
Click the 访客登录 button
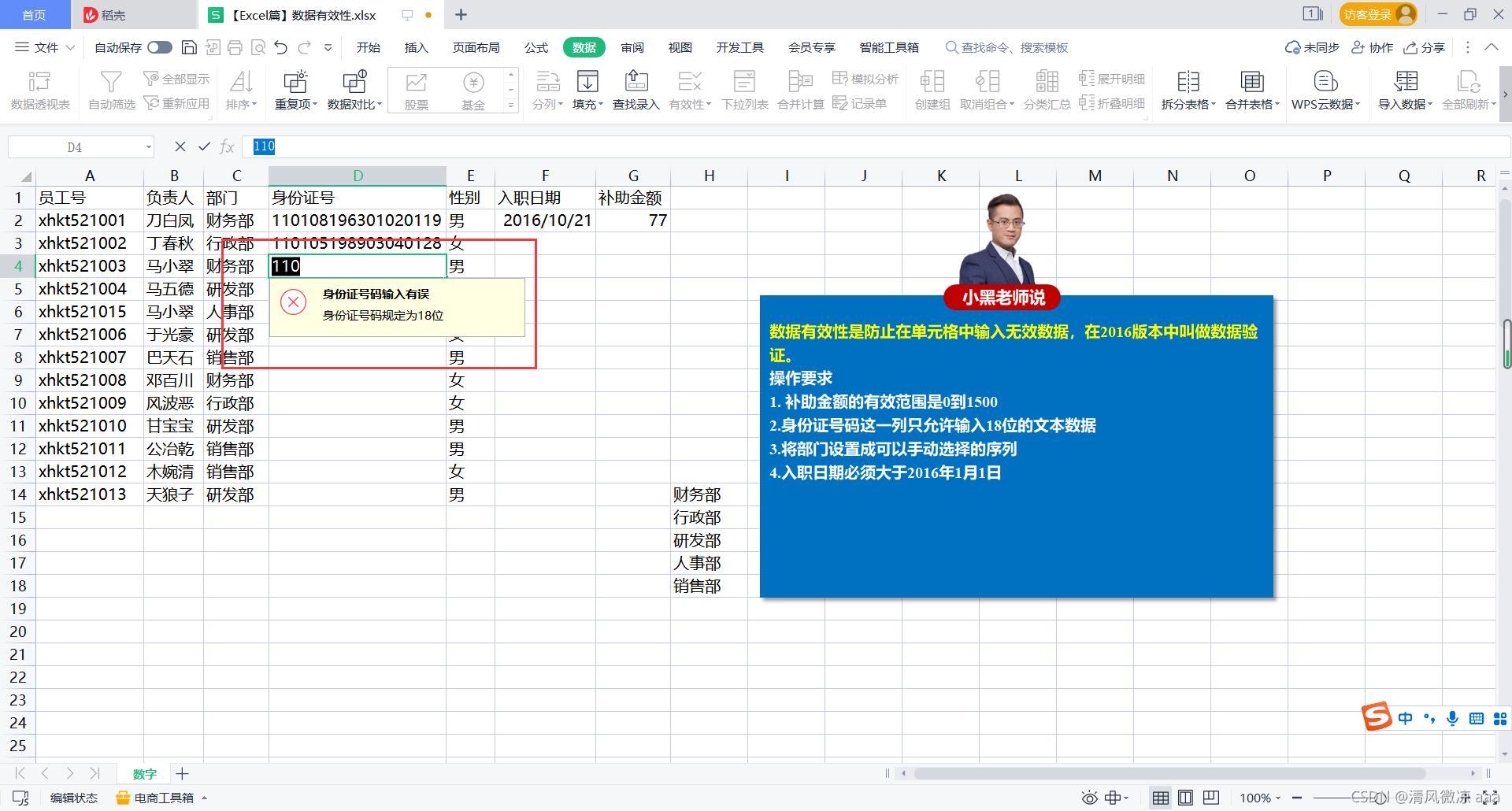[x=1378, y=14]
